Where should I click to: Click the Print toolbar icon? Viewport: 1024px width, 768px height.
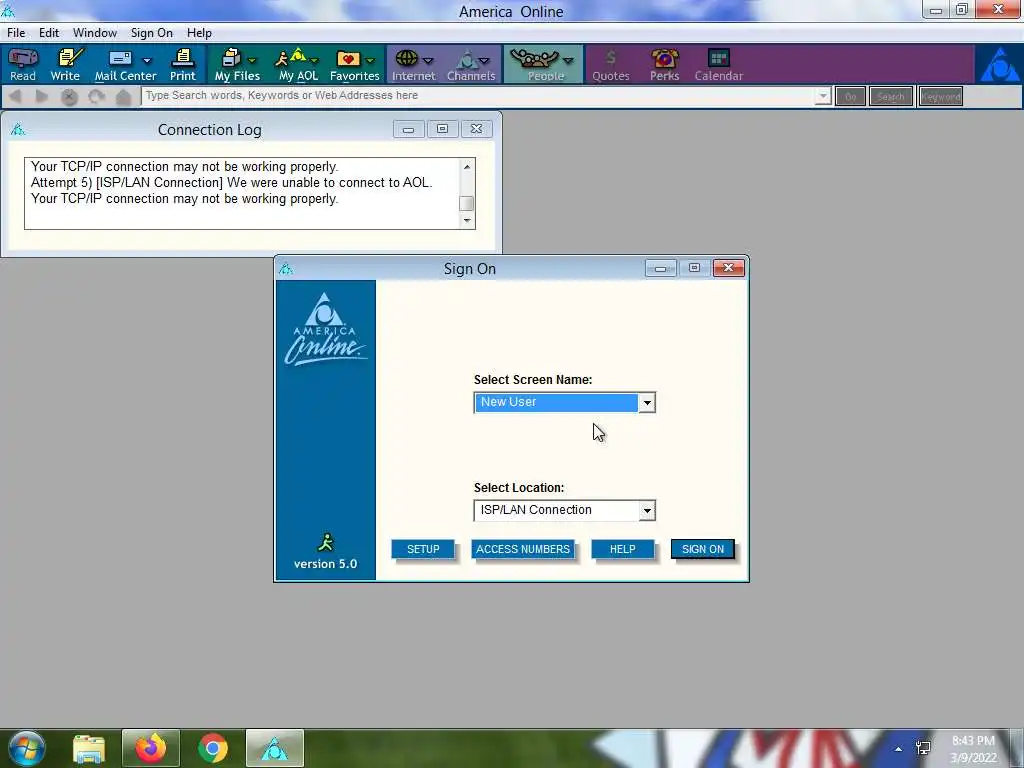183,65
